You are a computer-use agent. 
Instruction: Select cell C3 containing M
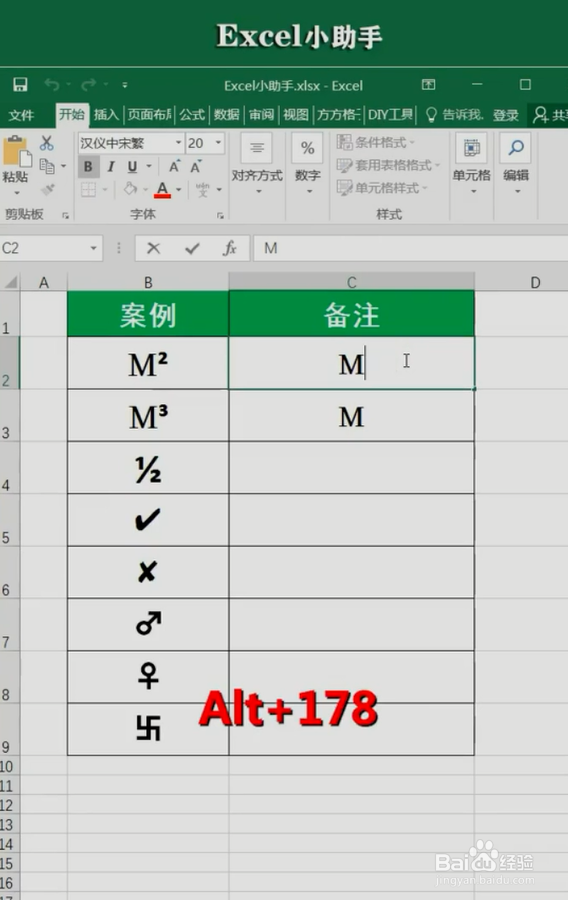352,416
